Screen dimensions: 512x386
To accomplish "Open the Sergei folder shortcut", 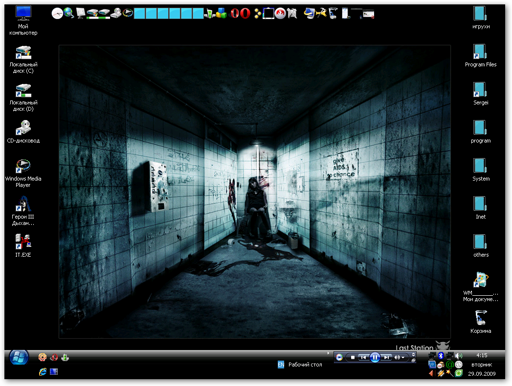I will point(480,94).
